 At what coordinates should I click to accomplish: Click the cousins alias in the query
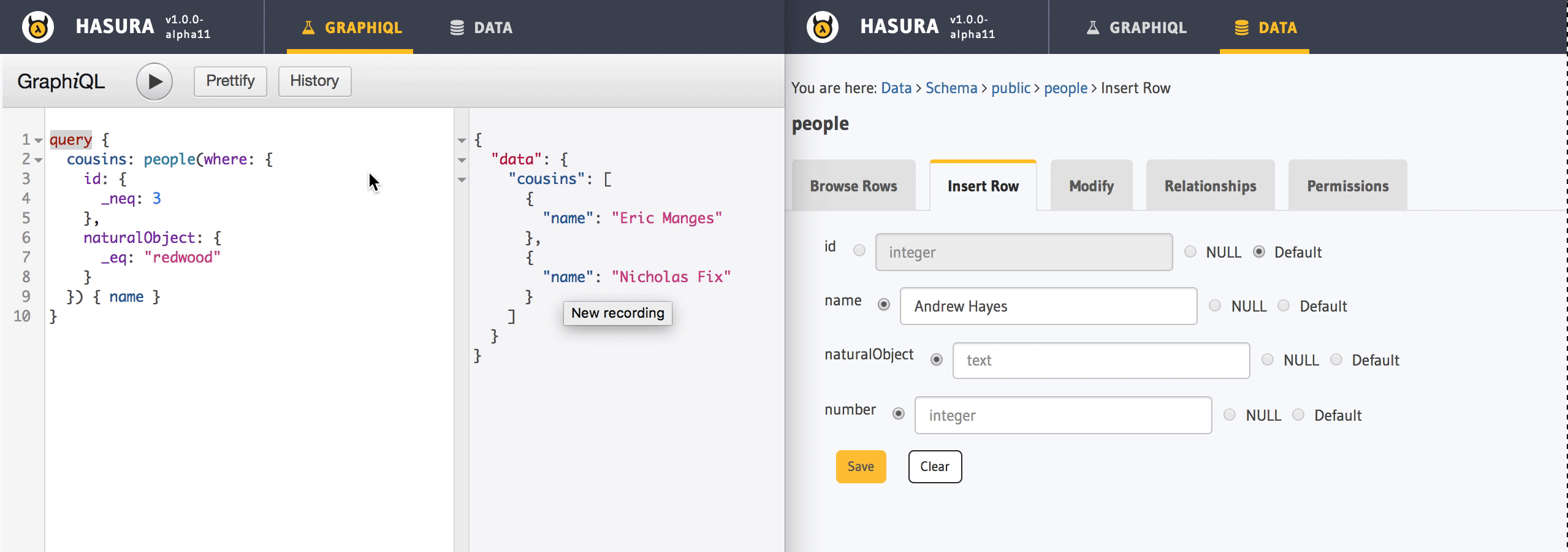tap(96, 159)
